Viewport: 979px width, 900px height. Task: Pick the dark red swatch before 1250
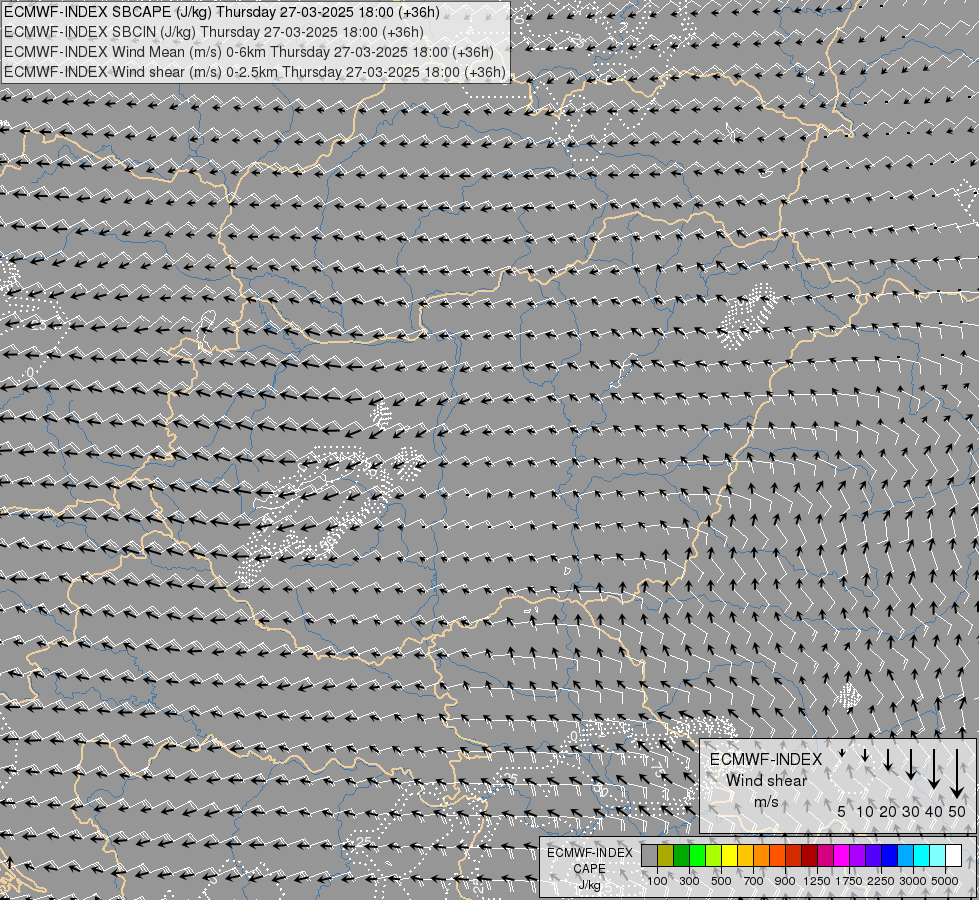coord(809,856)
